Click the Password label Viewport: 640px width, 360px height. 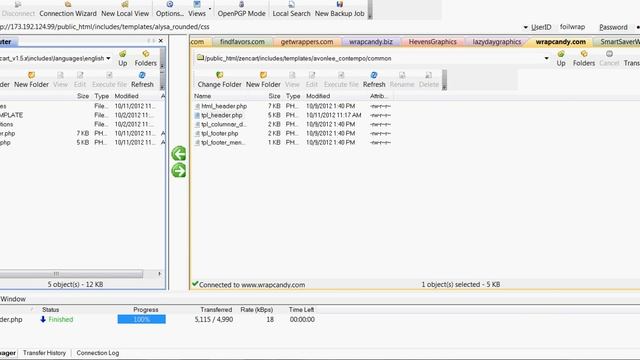click(x=613, y=27)
